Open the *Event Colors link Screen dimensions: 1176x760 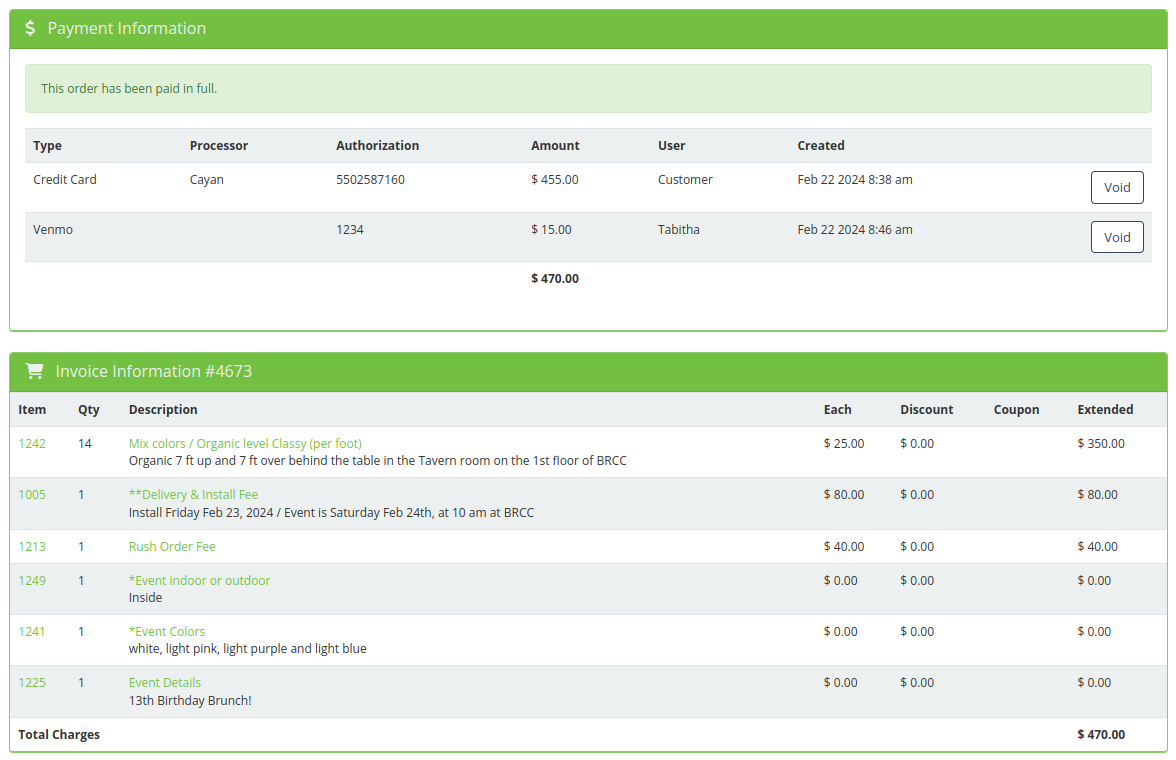point(166,631)
